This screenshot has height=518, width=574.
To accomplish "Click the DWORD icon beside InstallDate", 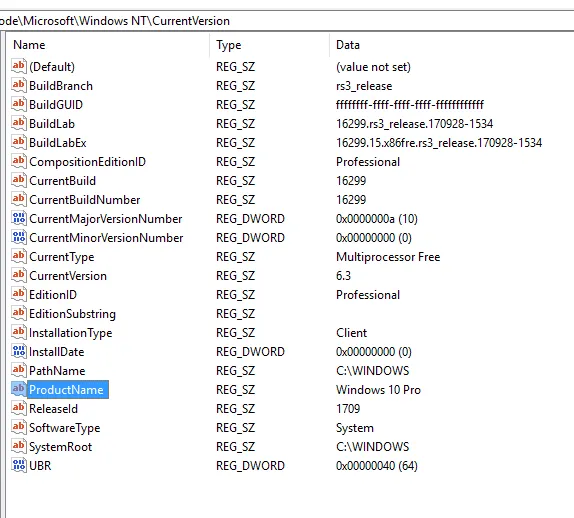I will [x=19, y=351].
